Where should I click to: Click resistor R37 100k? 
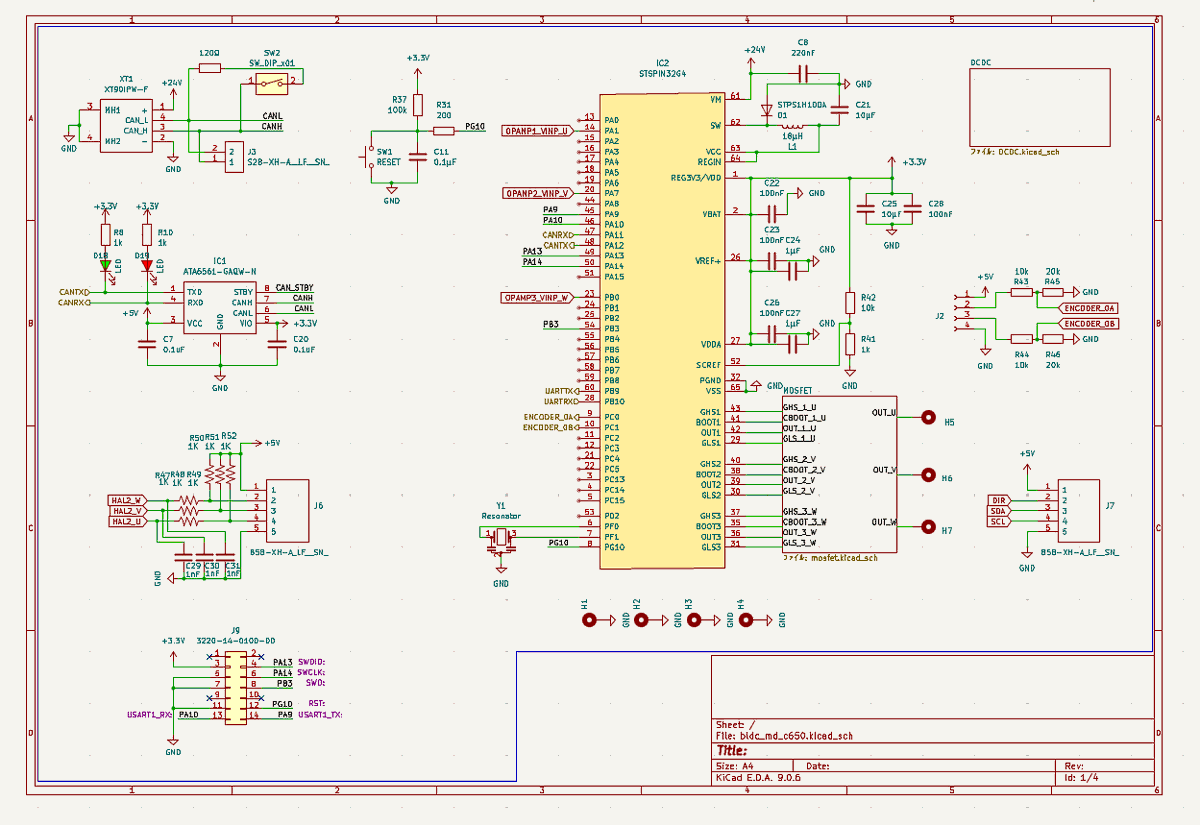click(x=419, y=105)
